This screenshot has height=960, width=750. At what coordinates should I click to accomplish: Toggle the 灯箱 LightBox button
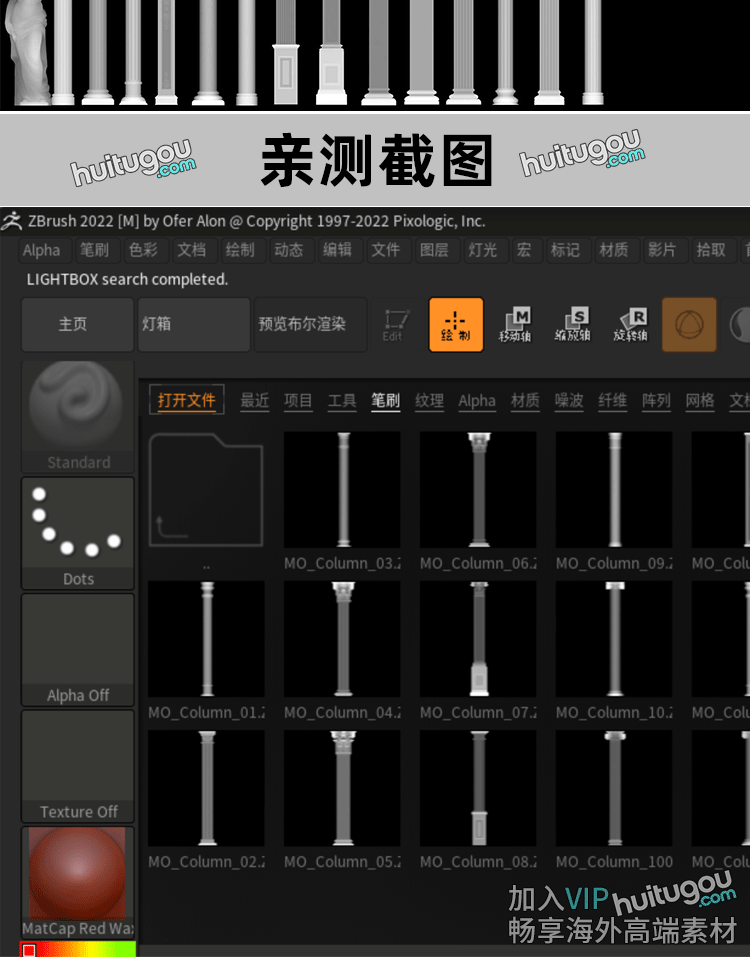coord(194,324)
